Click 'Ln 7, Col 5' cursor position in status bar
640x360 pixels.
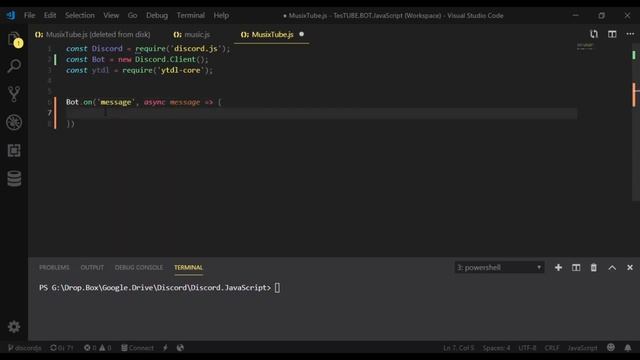coord(459,348)
